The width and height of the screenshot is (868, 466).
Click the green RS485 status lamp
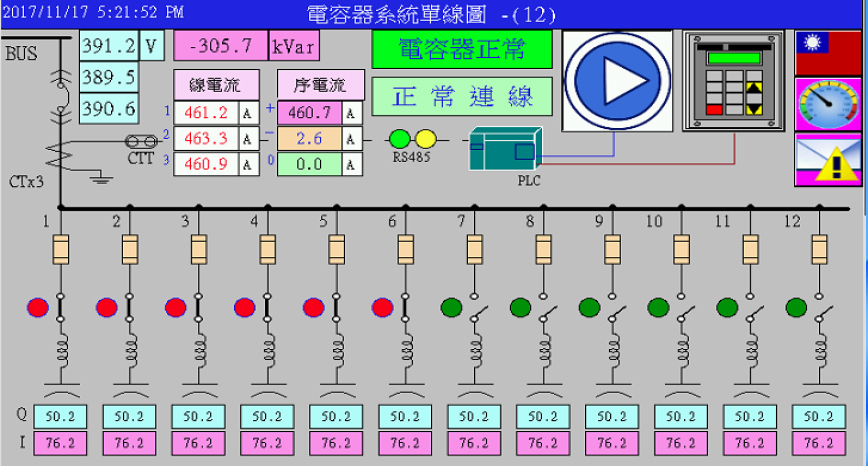coord(400,139)
